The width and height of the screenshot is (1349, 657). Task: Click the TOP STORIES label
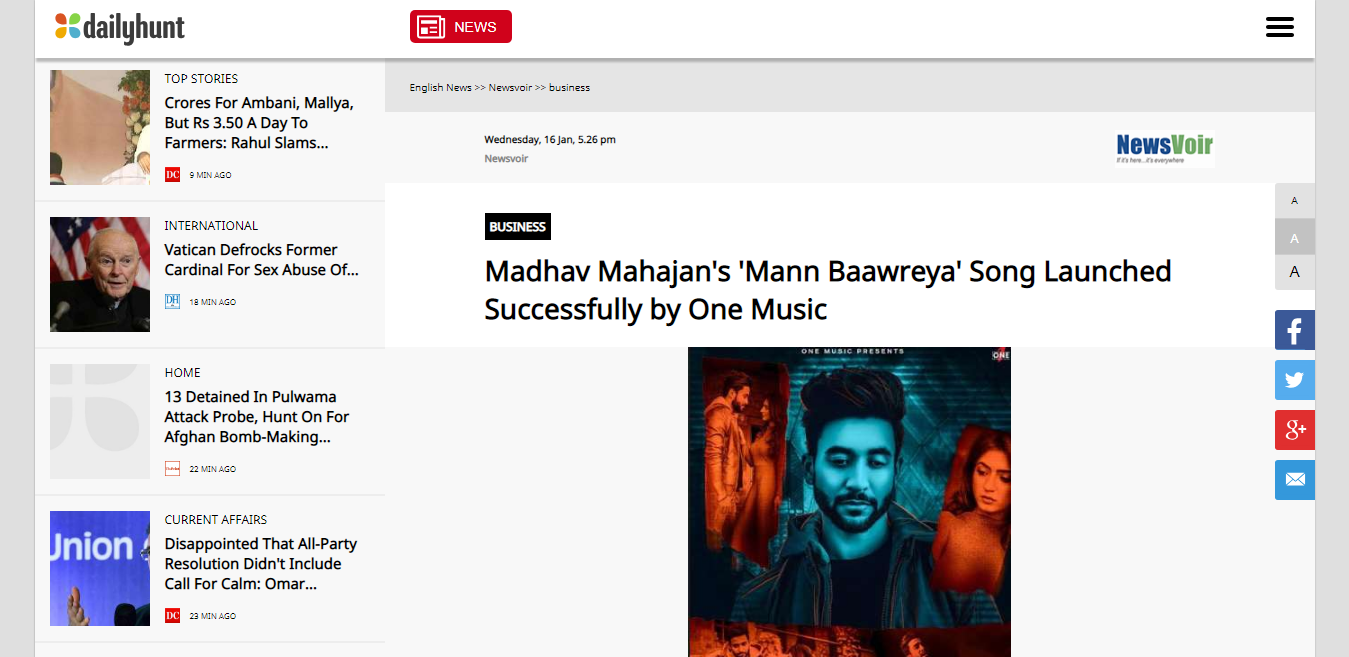coord(201,78)
